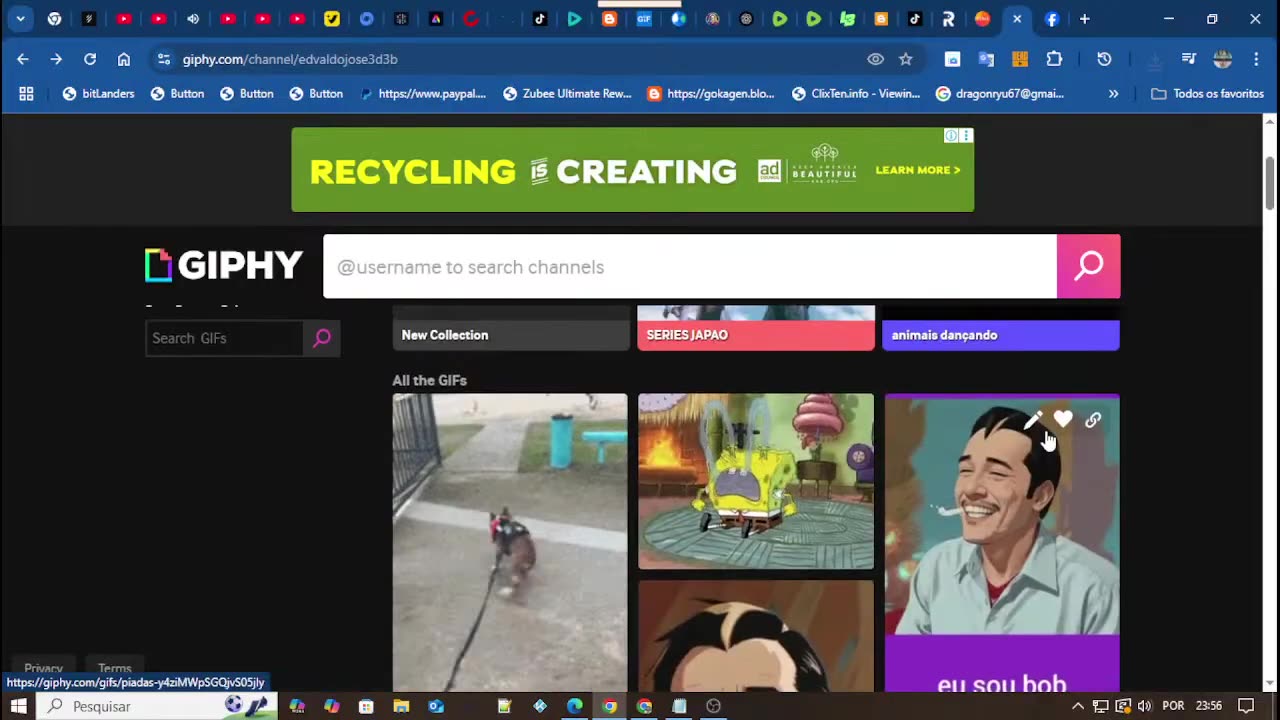Open File Explorer from the taskbar
Image resolution: width=1280 pixels, height=720 pixels.
pos(401,706)
